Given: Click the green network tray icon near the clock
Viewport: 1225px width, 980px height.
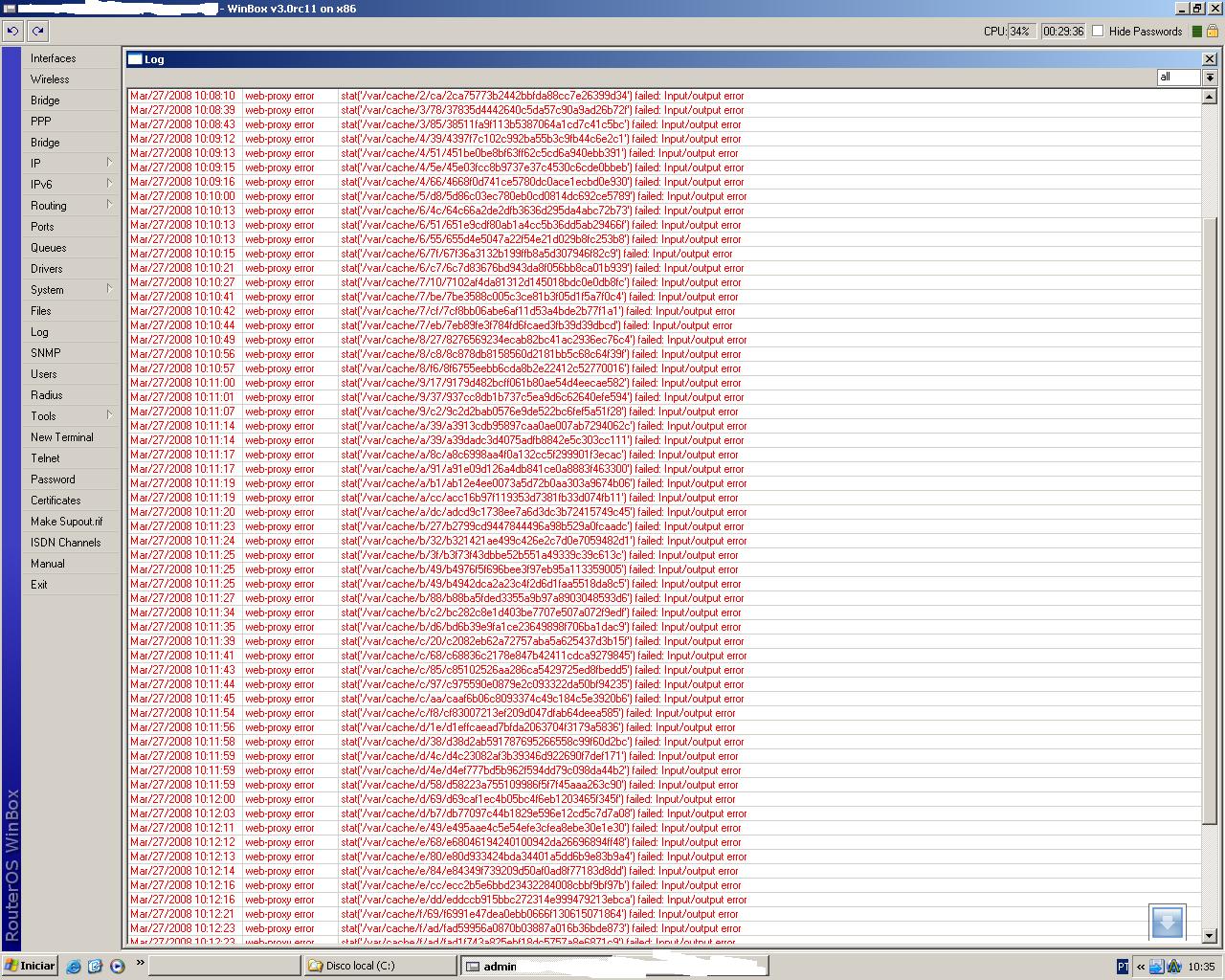Looking at the screenshot, I should (x=1173, y=967).
